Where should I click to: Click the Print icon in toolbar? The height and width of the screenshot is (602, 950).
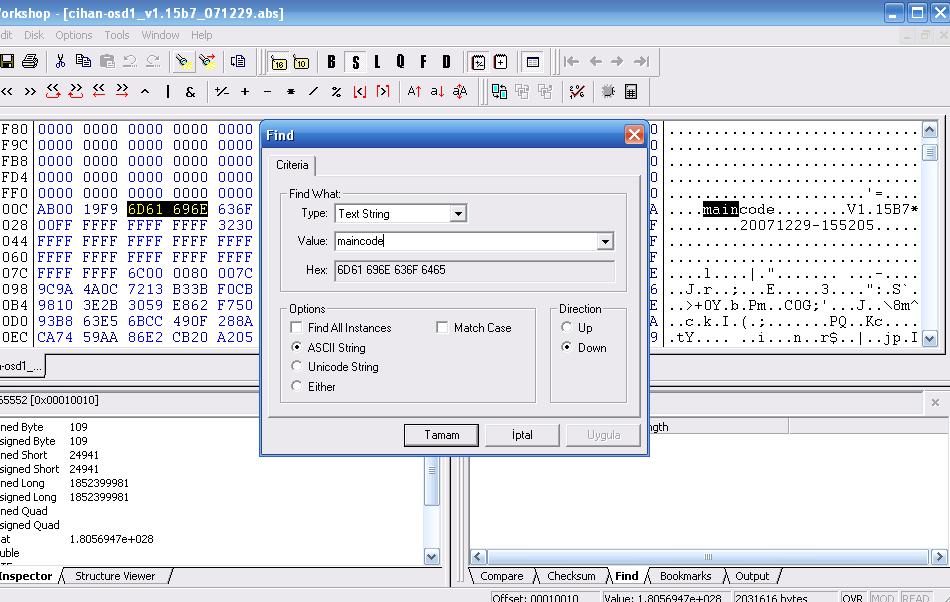tap(30, 62)
